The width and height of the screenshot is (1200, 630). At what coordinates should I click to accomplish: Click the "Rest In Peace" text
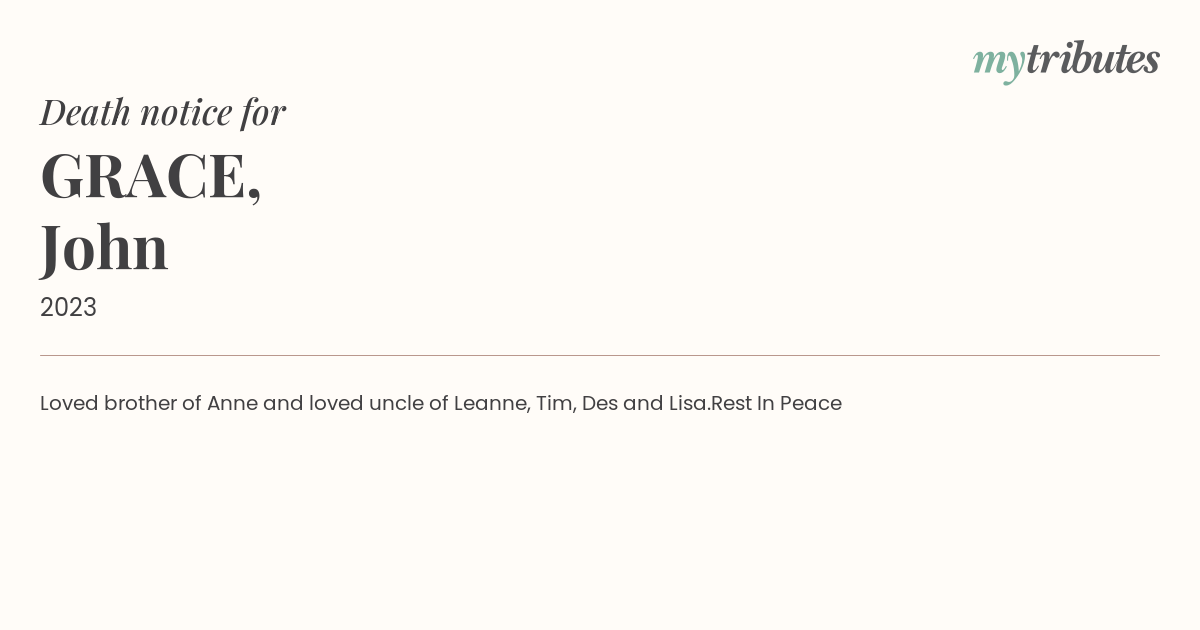pyautogui.click(x=776, y=403)
